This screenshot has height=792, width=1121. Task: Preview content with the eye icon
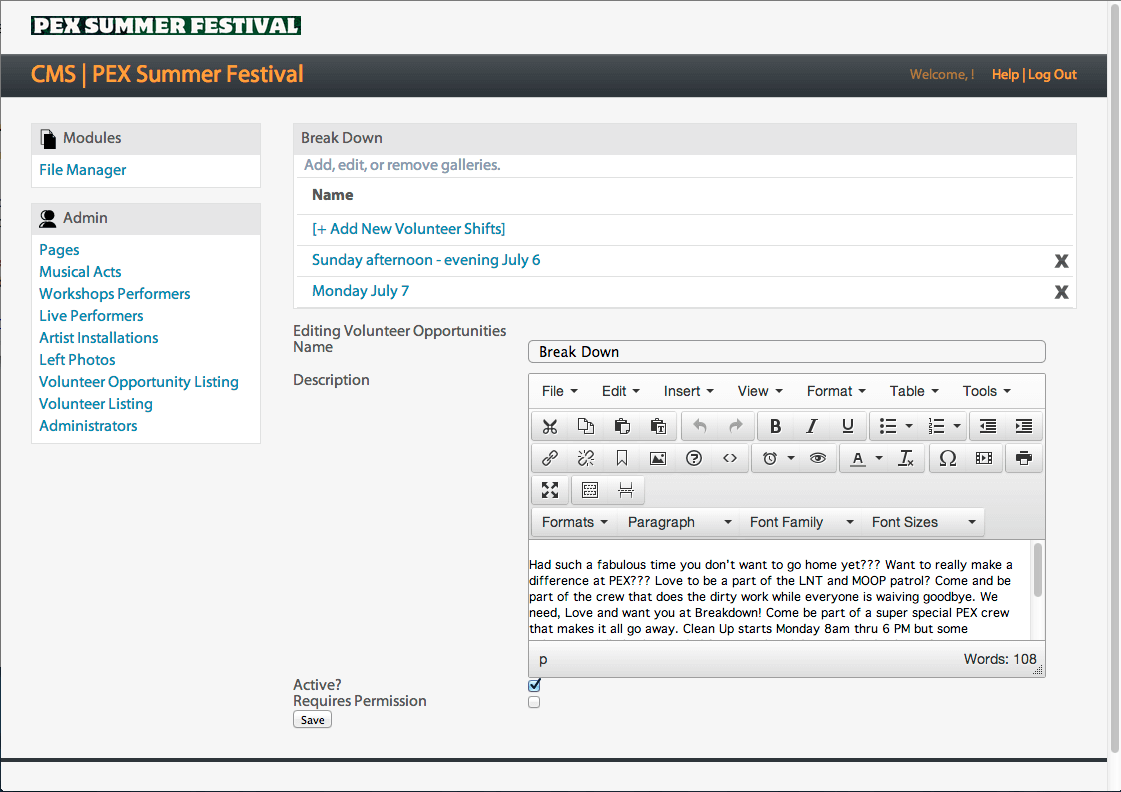818,458
